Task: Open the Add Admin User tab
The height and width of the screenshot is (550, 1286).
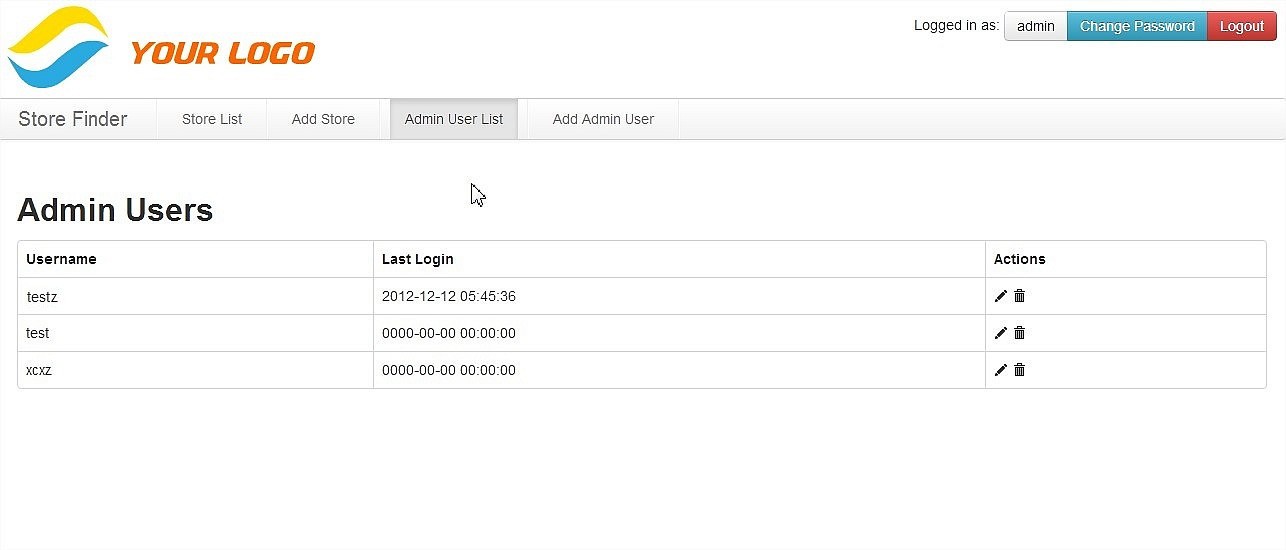Action: click(603, 119)
